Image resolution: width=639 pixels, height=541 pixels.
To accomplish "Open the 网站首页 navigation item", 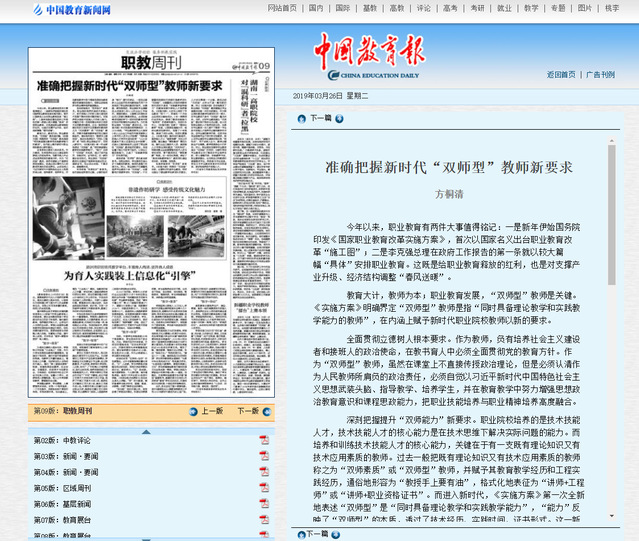I will [x=282, y=8].
